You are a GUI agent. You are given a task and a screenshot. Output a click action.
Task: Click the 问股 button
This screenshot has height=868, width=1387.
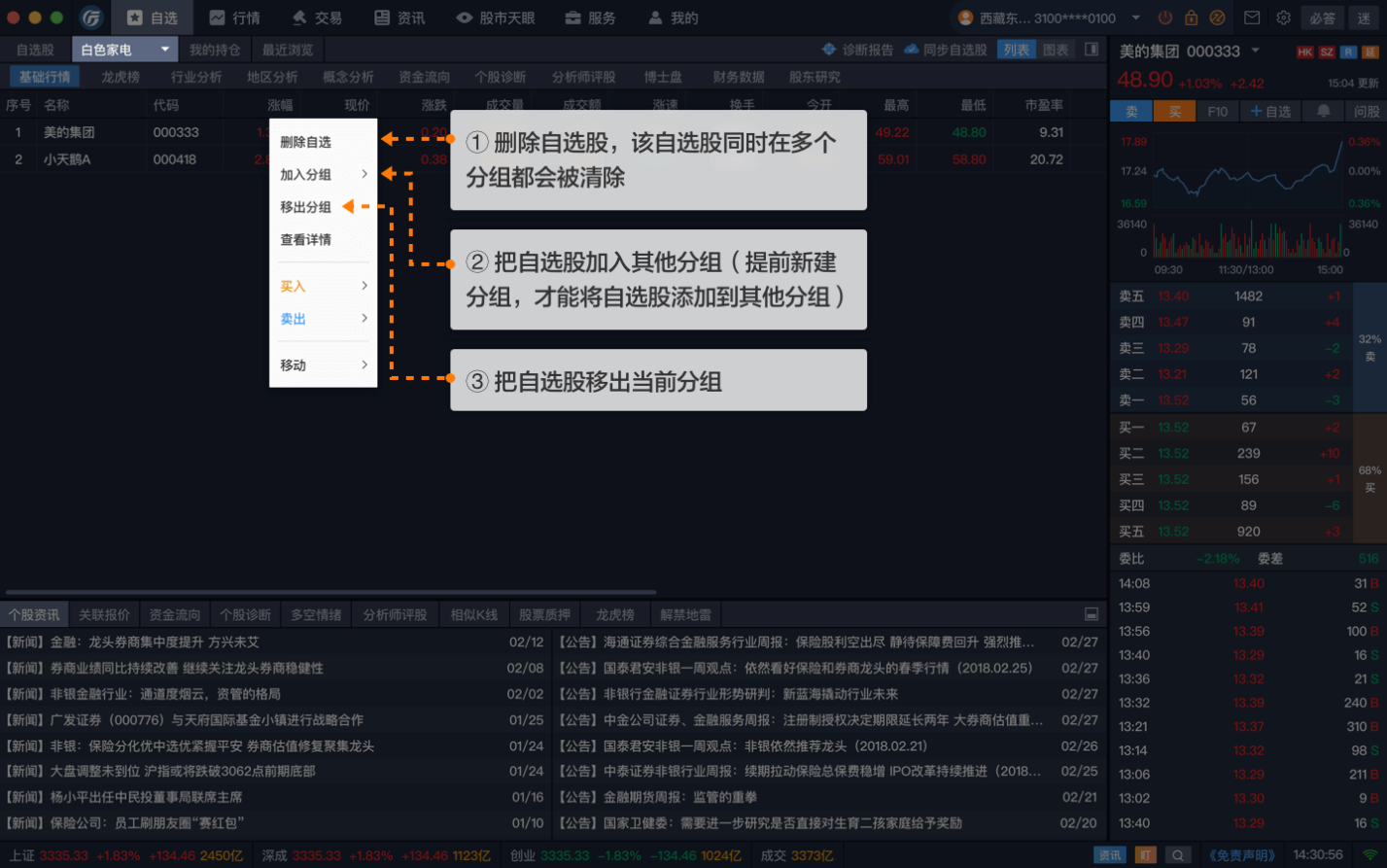click(1367, 112)
